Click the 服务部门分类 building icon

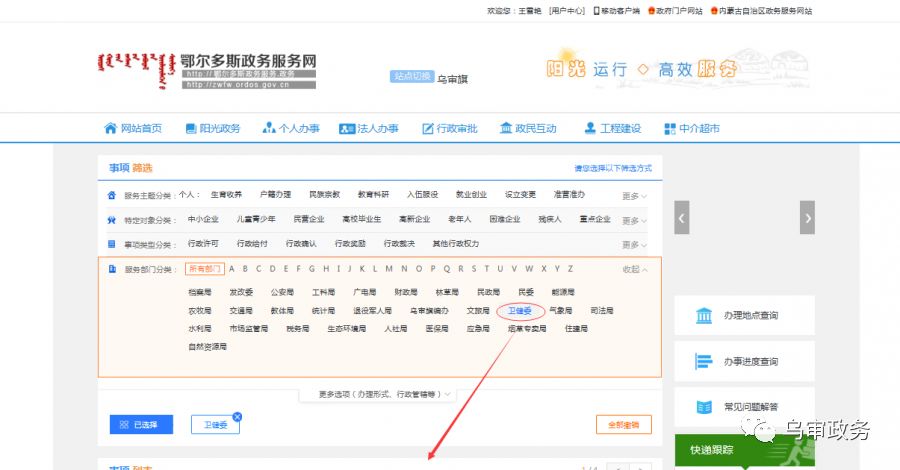[x=112, y=269]
